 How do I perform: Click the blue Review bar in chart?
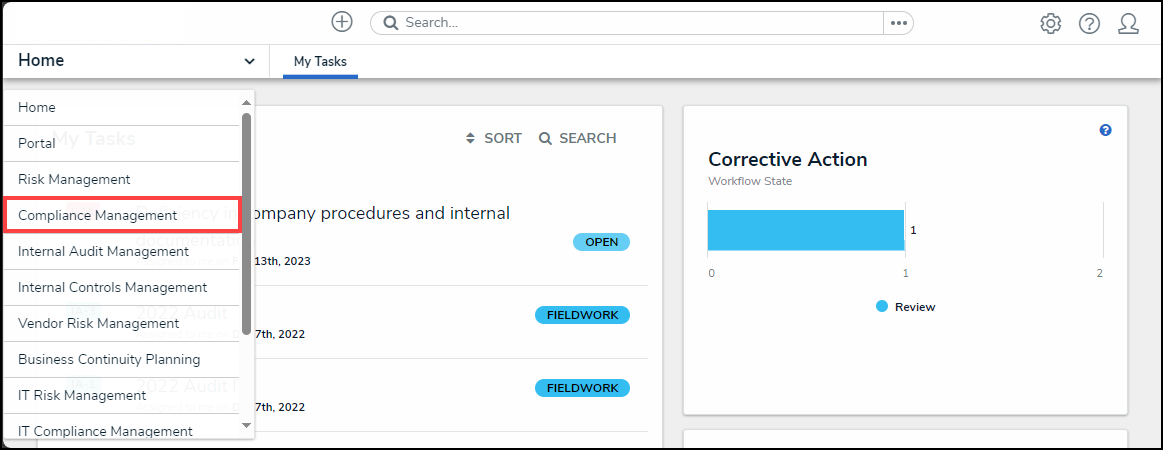(x=805, y=230)
